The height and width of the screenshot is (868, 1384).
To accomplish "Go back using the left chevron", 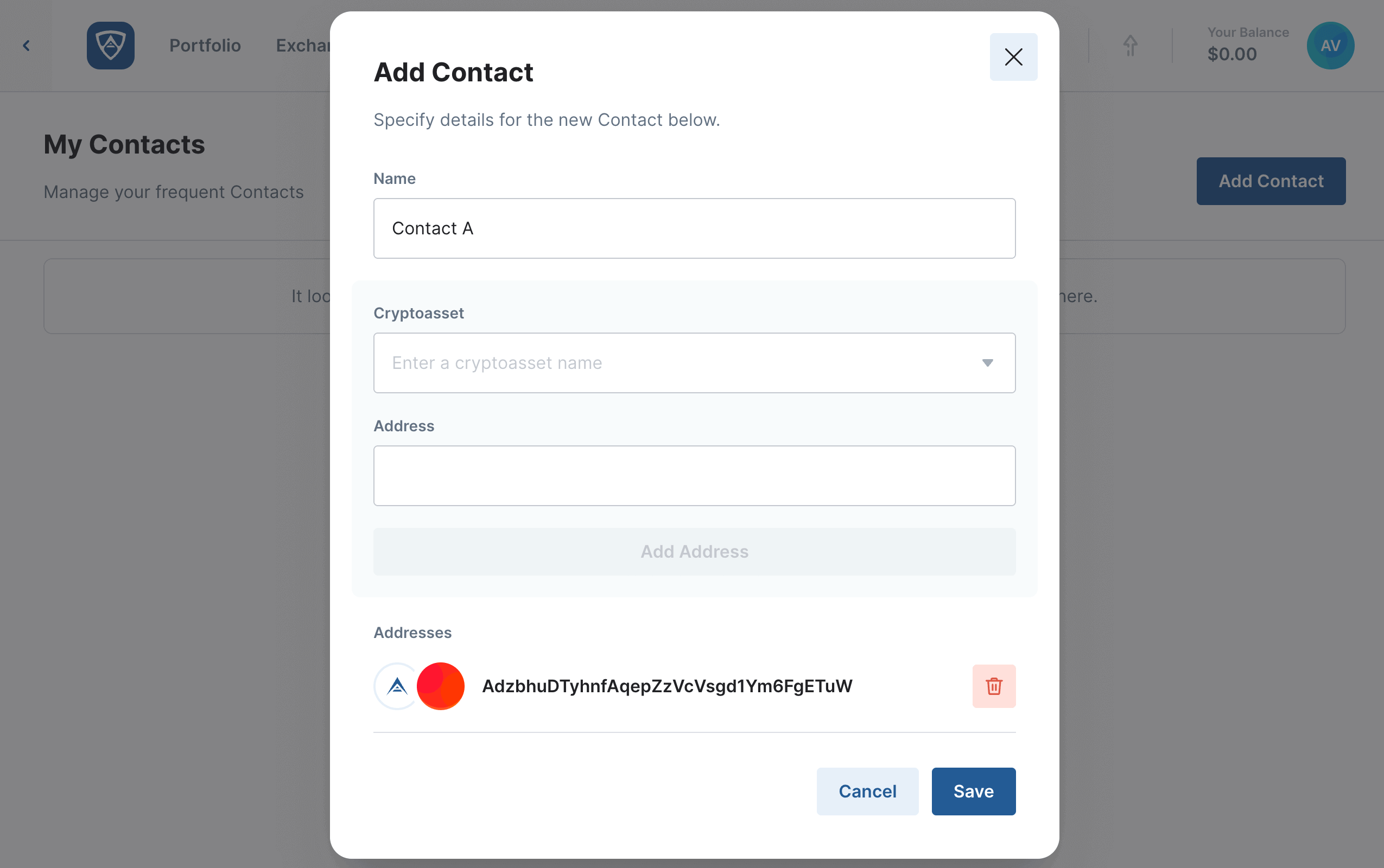I will 27,46.
